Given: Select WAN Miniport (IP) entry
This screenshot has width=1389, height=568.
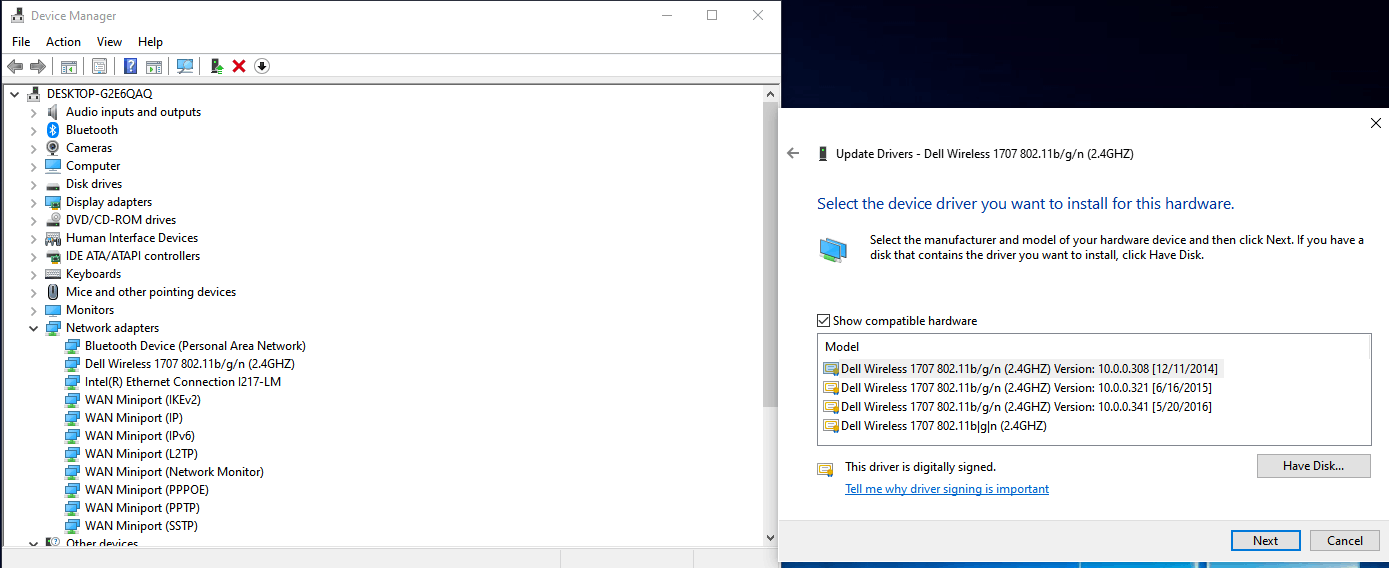Looking at the screenshot, I should pos(134,418).
